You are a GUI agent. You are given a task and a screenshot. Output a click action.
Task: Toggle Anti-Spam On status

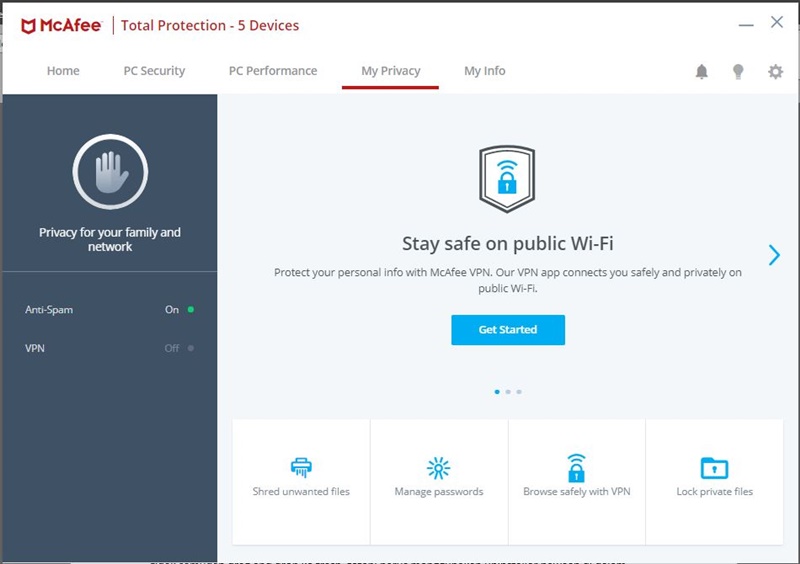coord(179,310)
